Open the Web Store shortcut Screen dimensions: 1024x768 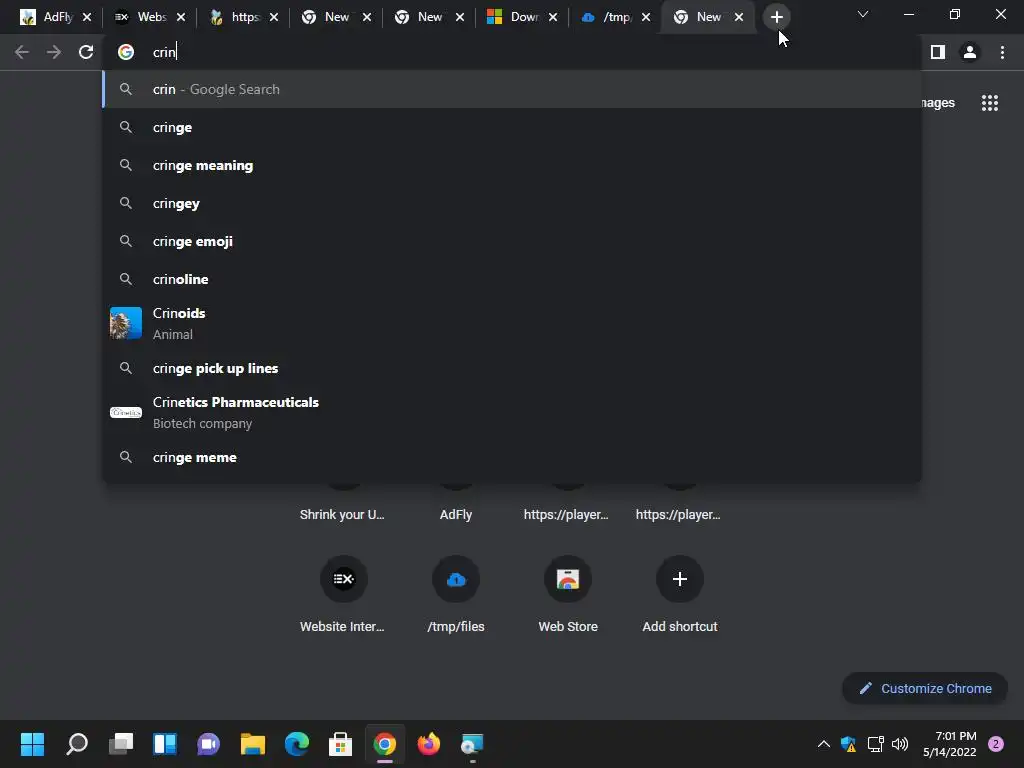568,593
